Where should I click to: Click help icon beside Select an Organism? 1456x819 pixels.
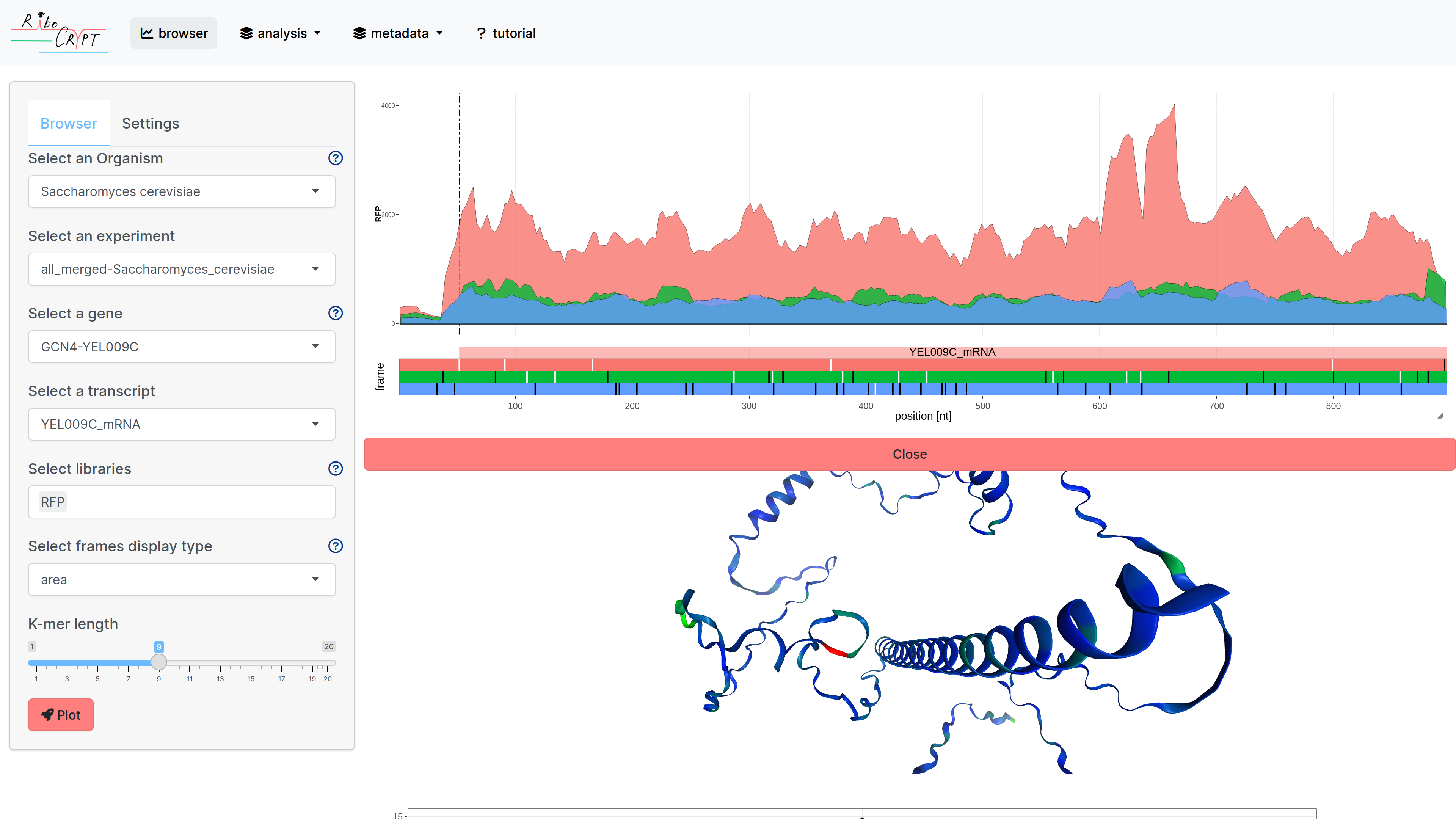tap(335, 158)
